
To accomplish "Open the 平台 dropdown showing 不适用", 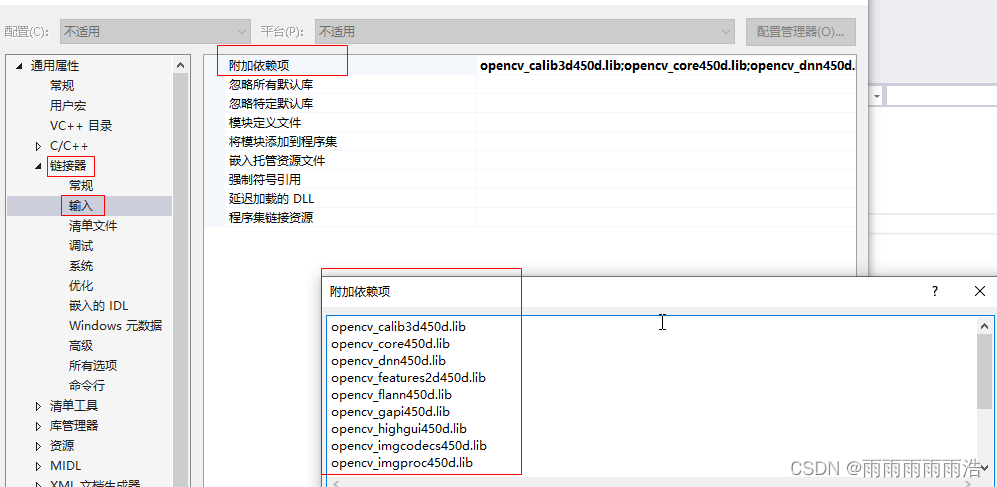I will point(525,31).
